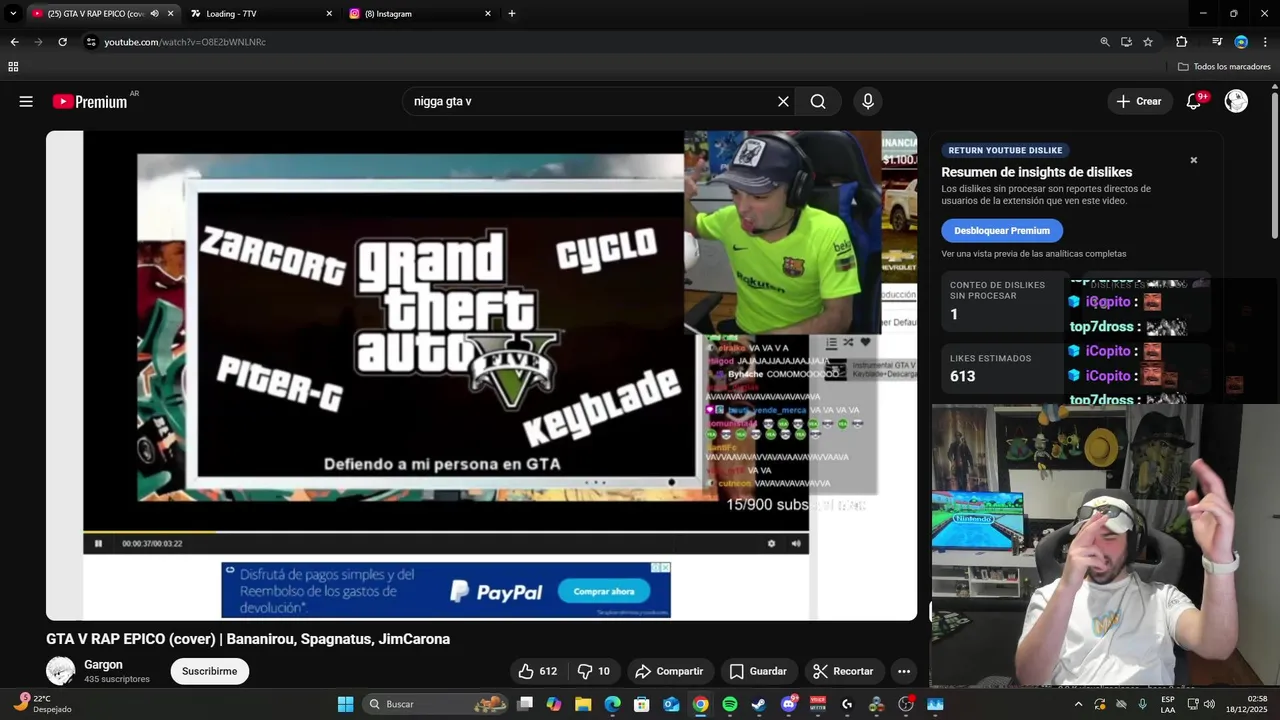The height and width of the screenshot is (720, 1280).
Task: Click the youtube.com address bar URL
Action: [185, 42]
